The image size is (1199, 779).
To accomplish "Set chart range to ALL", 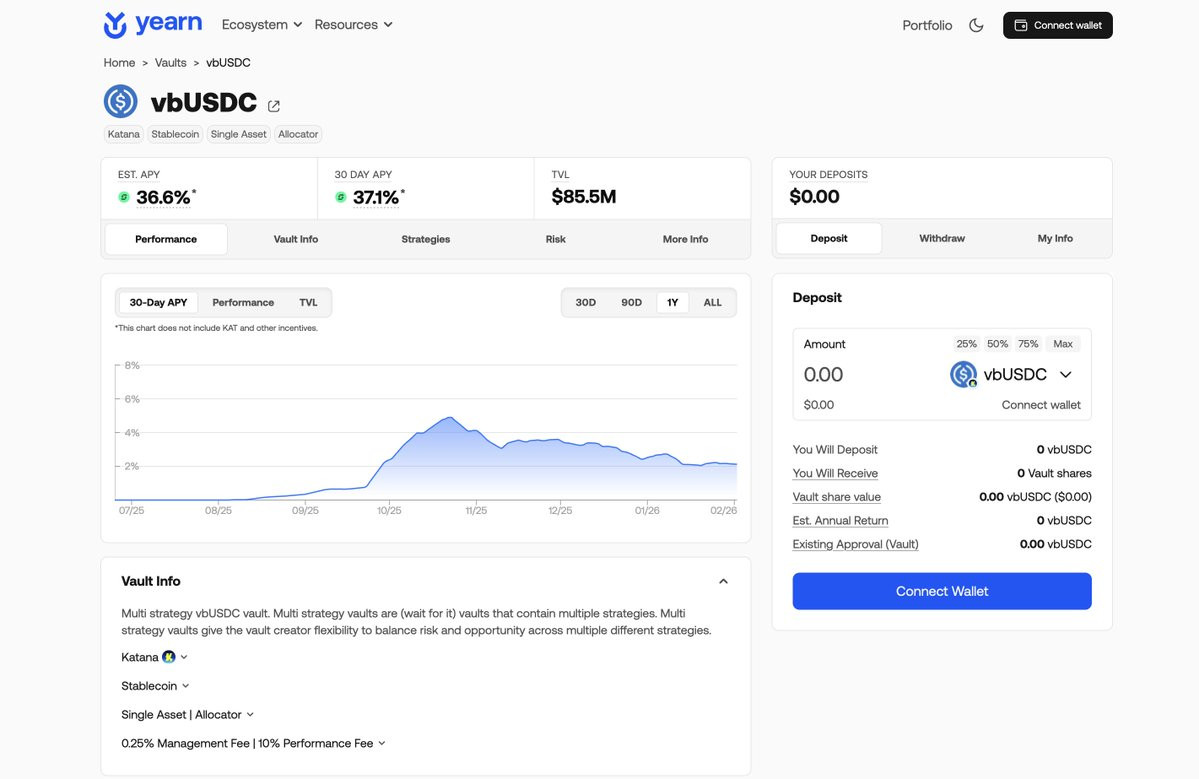I will (x=713, y=303).
